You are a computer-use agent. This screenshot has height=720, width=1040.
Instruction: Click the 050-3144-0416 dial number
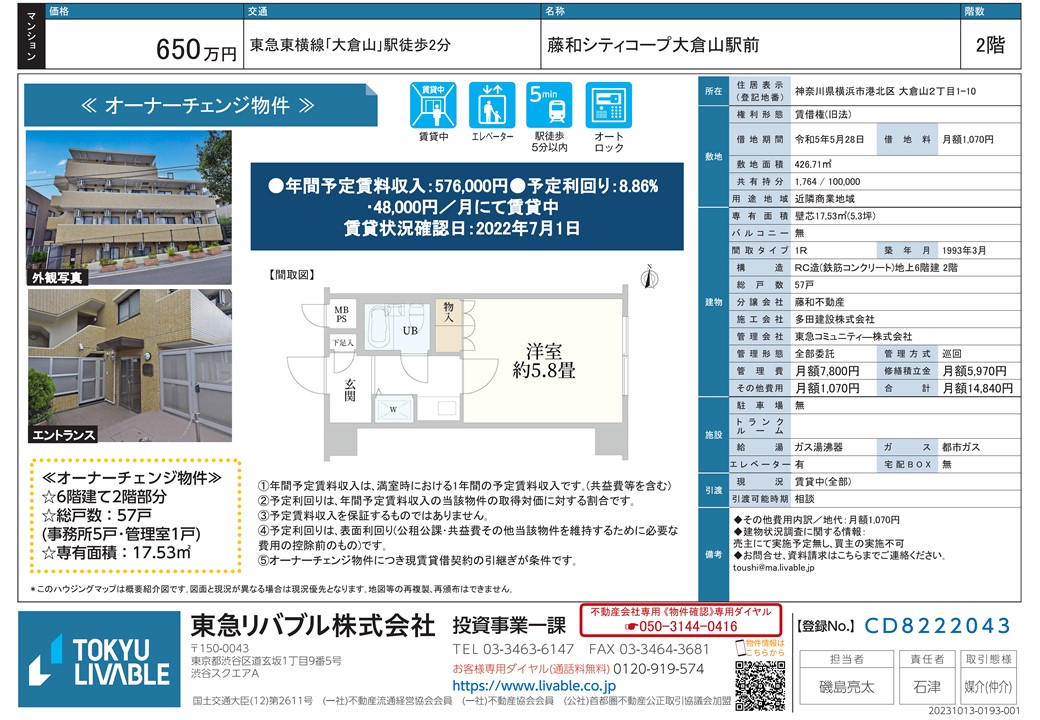[681, 627]
